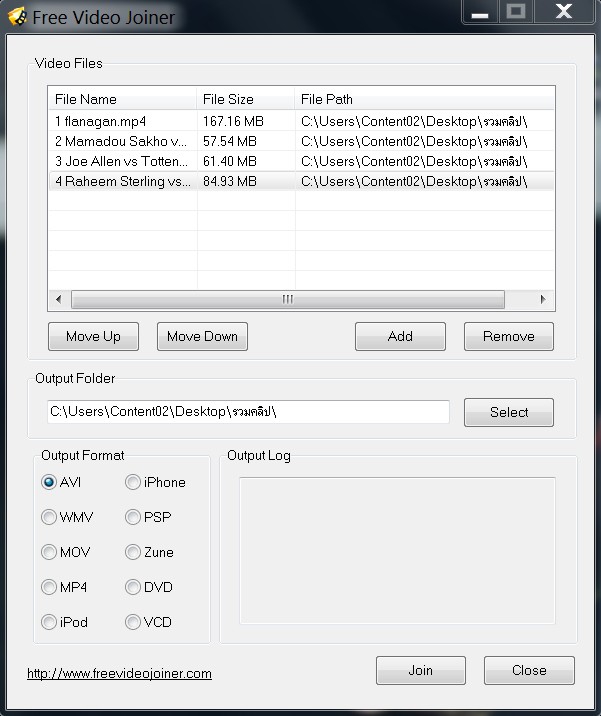This screenshot has width=601, height=716.
Task: Select the row '3 Joe Allen vs Totten...'
Action: (301, 162)
